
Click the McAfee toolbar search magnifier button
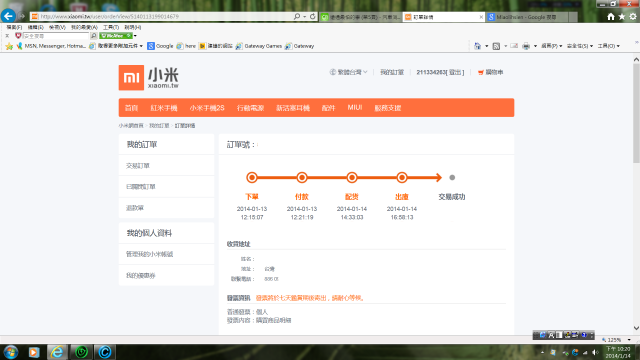click(x=93, y=36)
